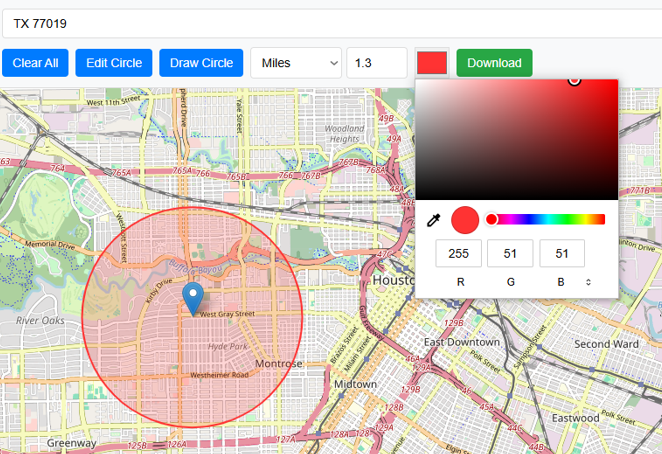
Task: Click the Clear All button
Action: tap(35, 63)
